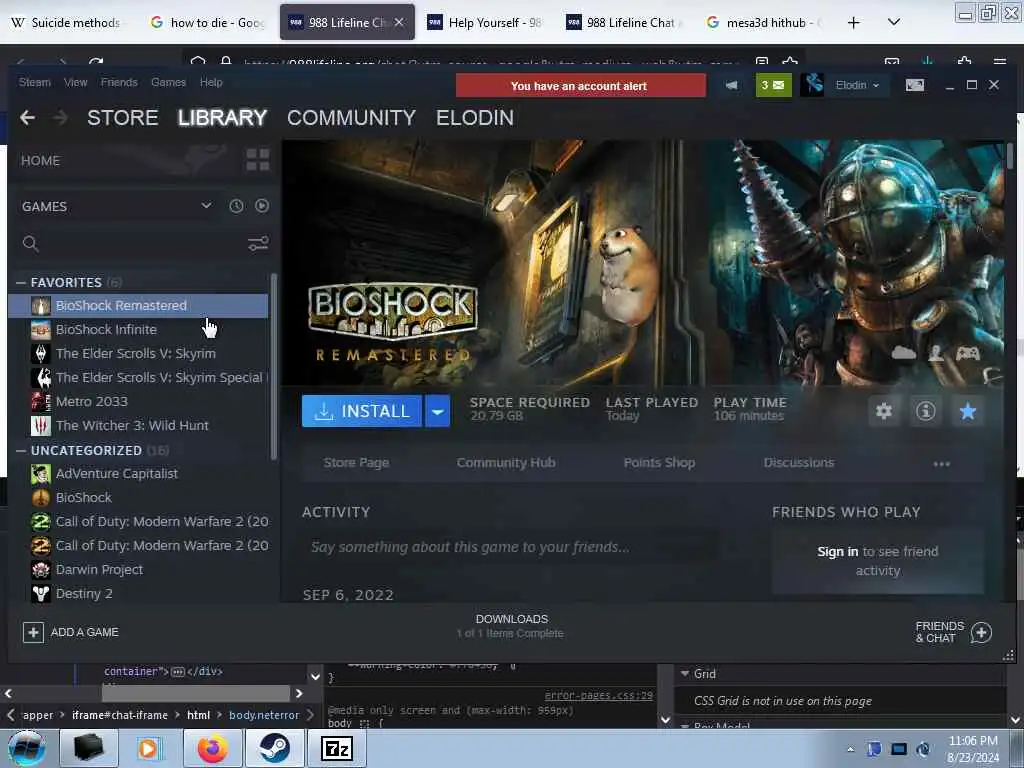Screen dimensions: 1024x768
Task: Open Friends & Chat plus icon
Action: pyautogui.click(x=982, y=632)
